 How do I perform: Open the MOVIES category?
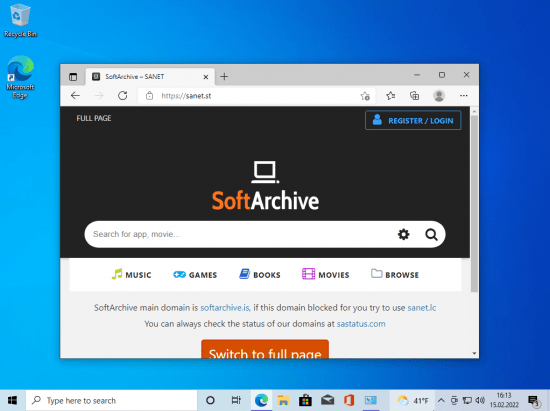[x=326, y=275]
